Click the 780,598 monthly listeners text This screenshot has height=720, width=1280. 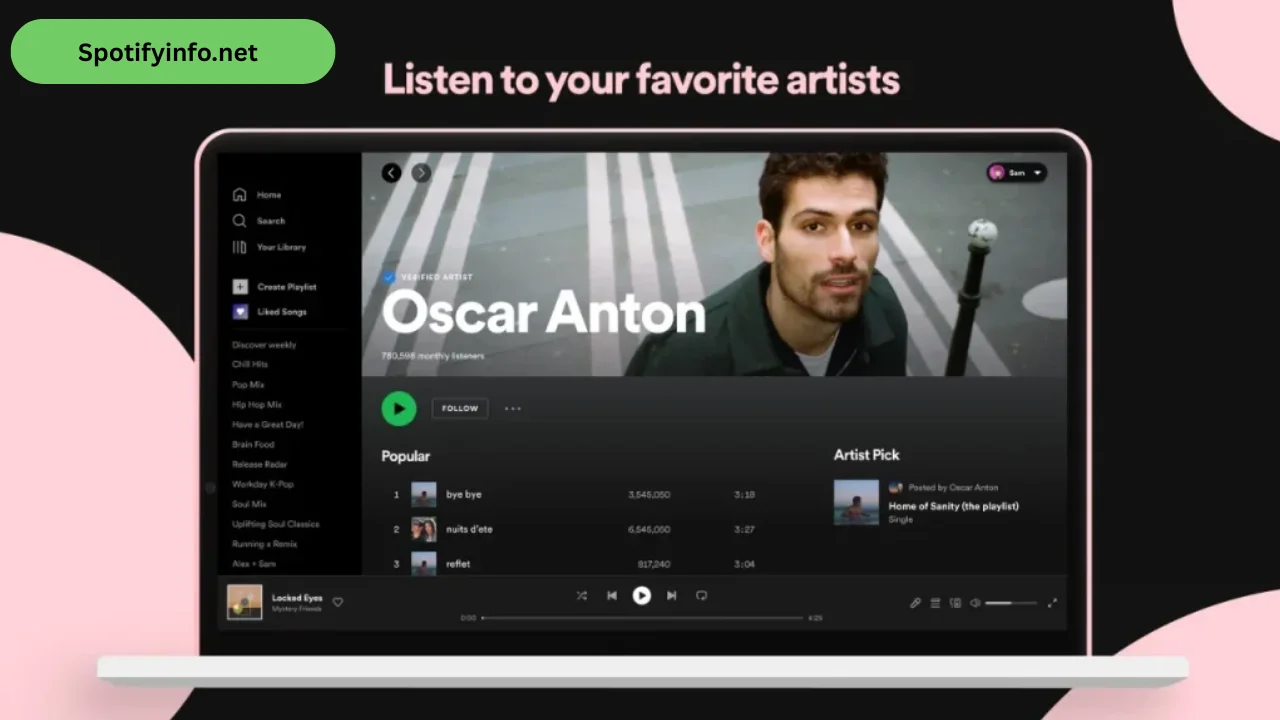(433, 356)
